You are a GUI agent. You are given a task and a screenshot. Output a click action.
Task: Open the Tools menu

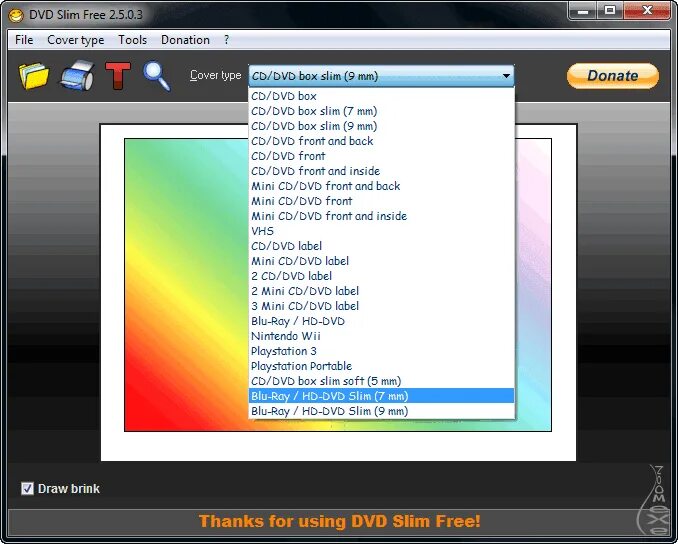coord(133,40)
